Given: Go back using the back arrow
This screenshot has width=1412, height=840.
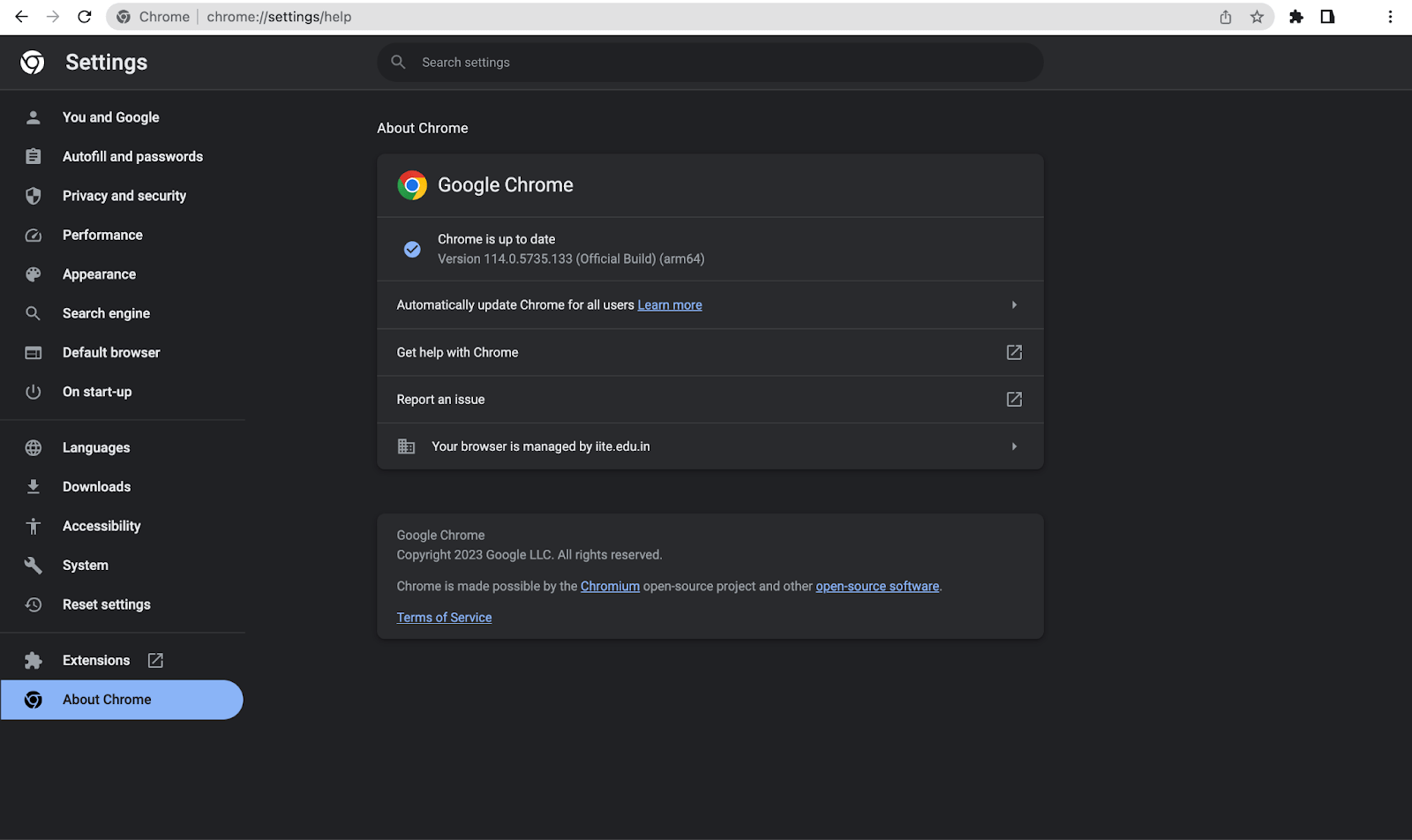Looking at the screenshot, I should click(x=21, y=17).
